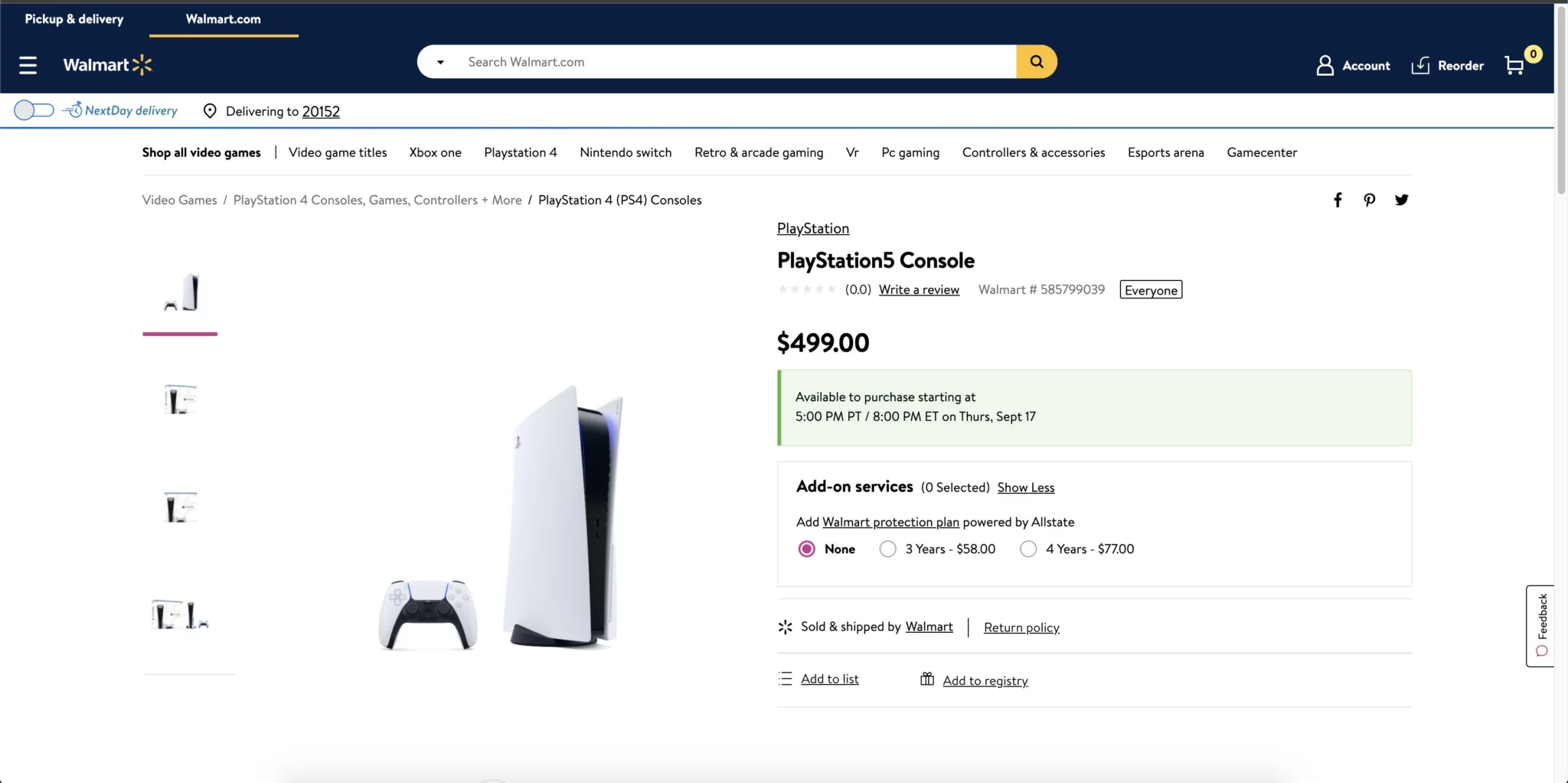Click the Reorder icon
The height and width of the screenshot is (783, 1568).
(x=1420, y=66)
